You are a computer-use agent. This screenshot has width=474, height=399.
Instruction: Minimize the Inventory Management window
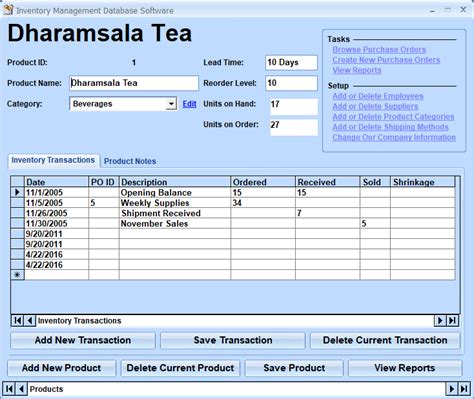432,10
